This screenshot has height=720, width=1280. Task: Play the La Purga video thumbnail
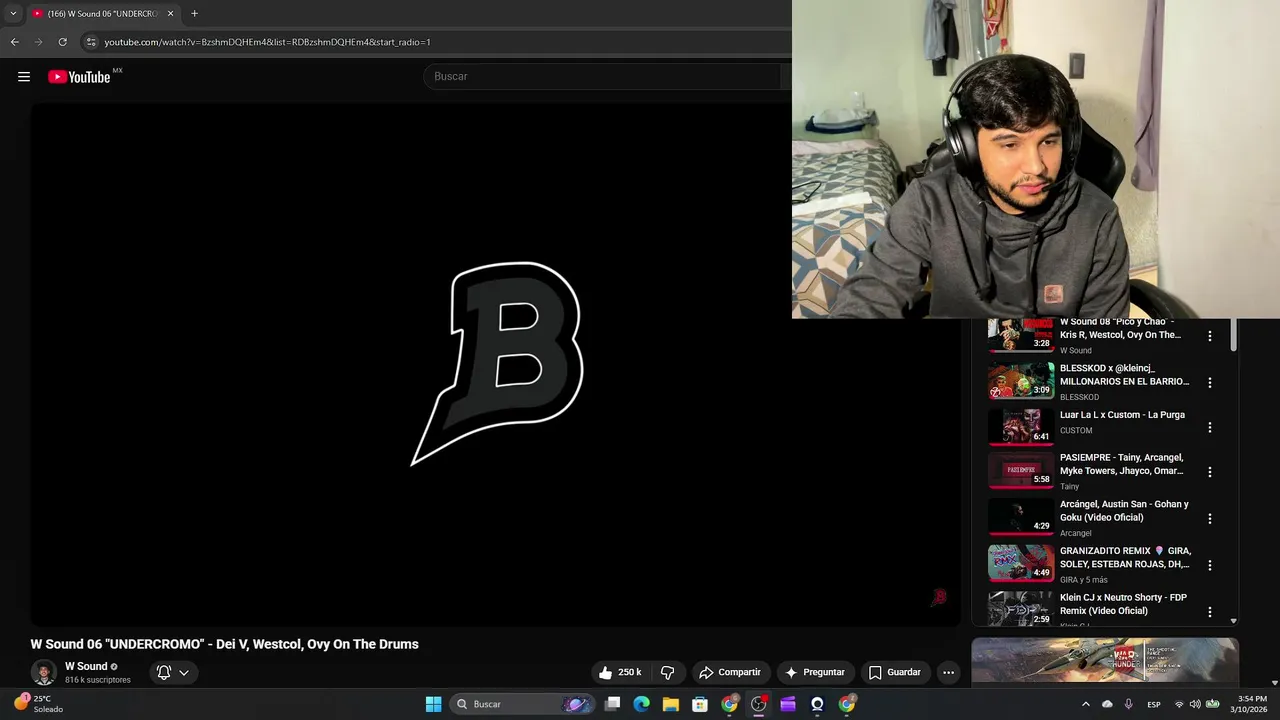pos(1021,426)
